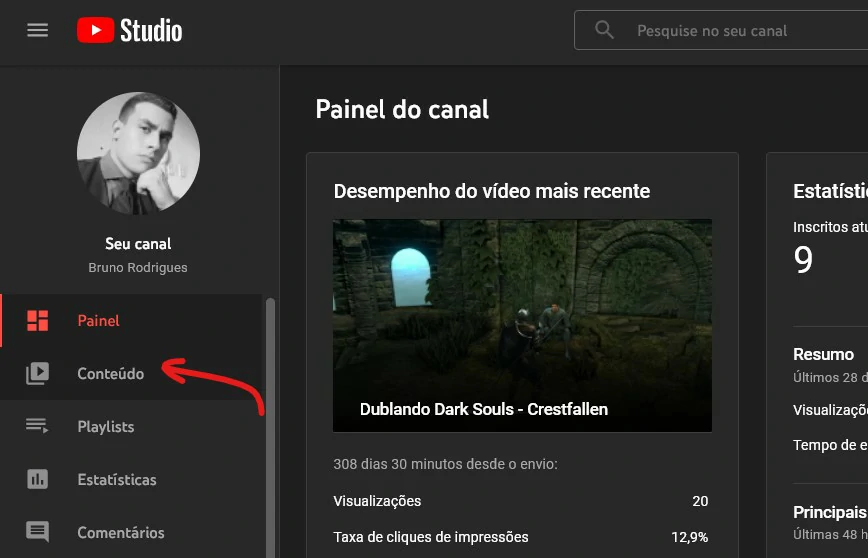Click "Dublando Dark Souls - Crestfallen" title
This screenshot has width=868, height=558.
[x=484, y=409]
